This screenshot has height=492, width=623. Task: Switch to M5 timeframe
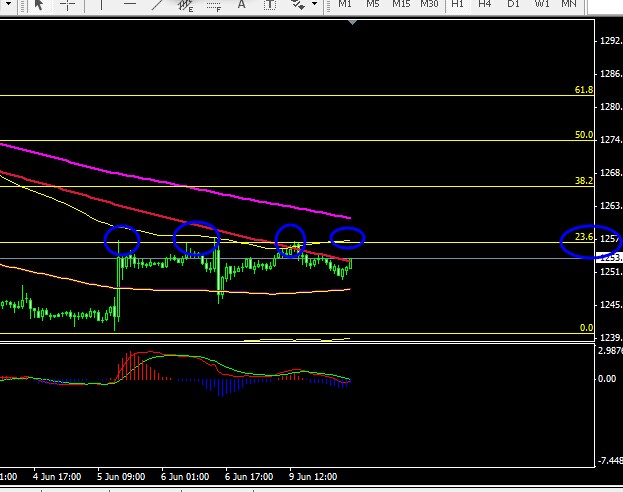coord(373,4)
